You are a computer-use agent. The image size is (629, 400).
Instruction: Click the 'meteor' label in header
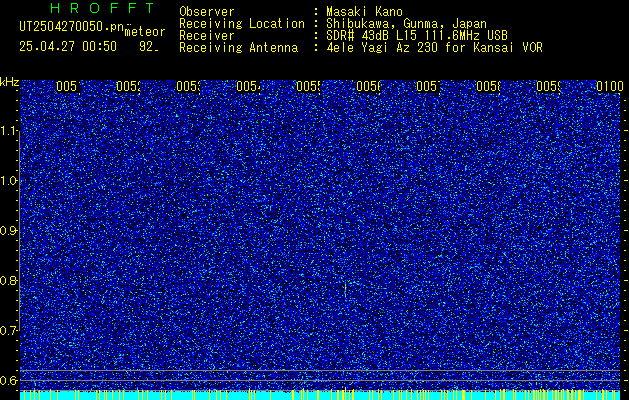145,32
